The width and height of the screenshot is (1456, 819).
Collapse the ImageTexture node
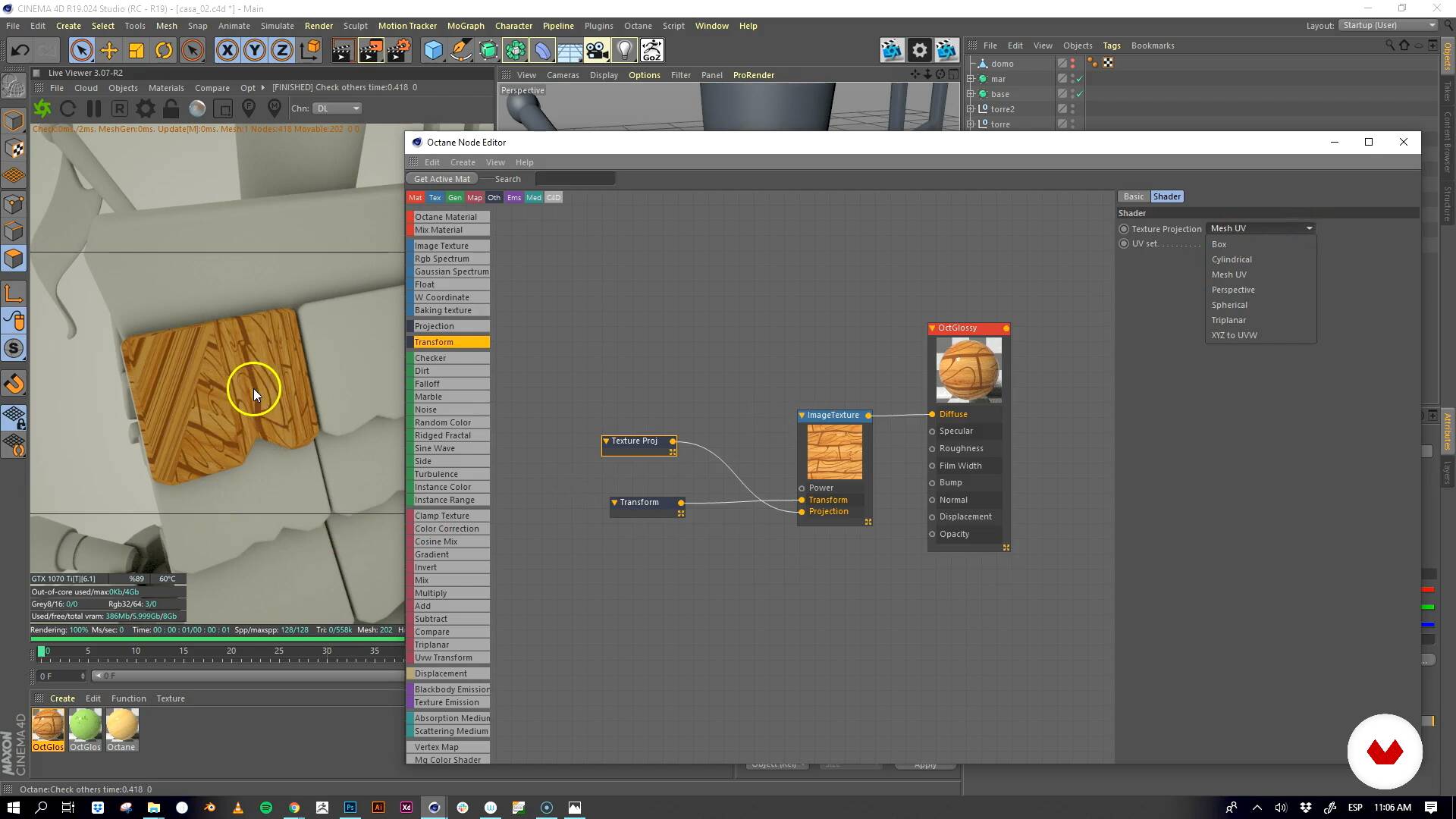click(x=802, y=416)
